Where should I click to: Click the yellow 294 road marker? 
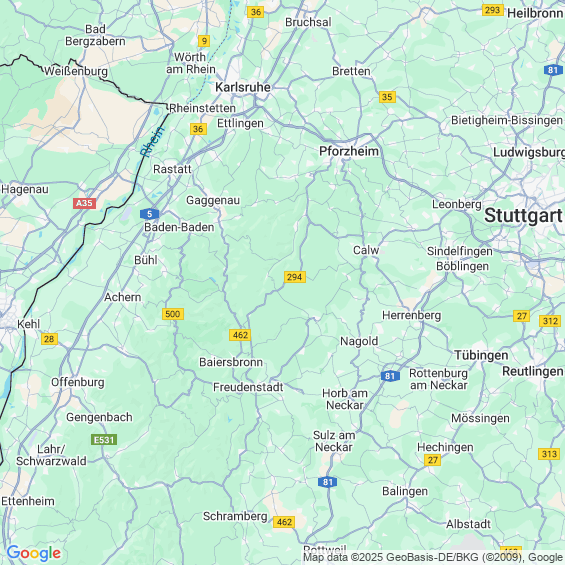tap(295, 277)
